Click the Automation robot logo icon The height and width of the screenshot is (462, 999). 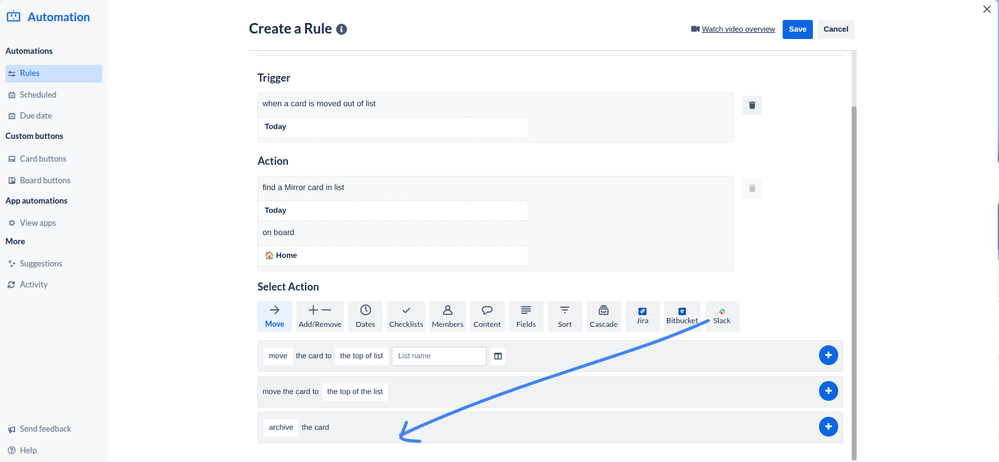[13, 17]
